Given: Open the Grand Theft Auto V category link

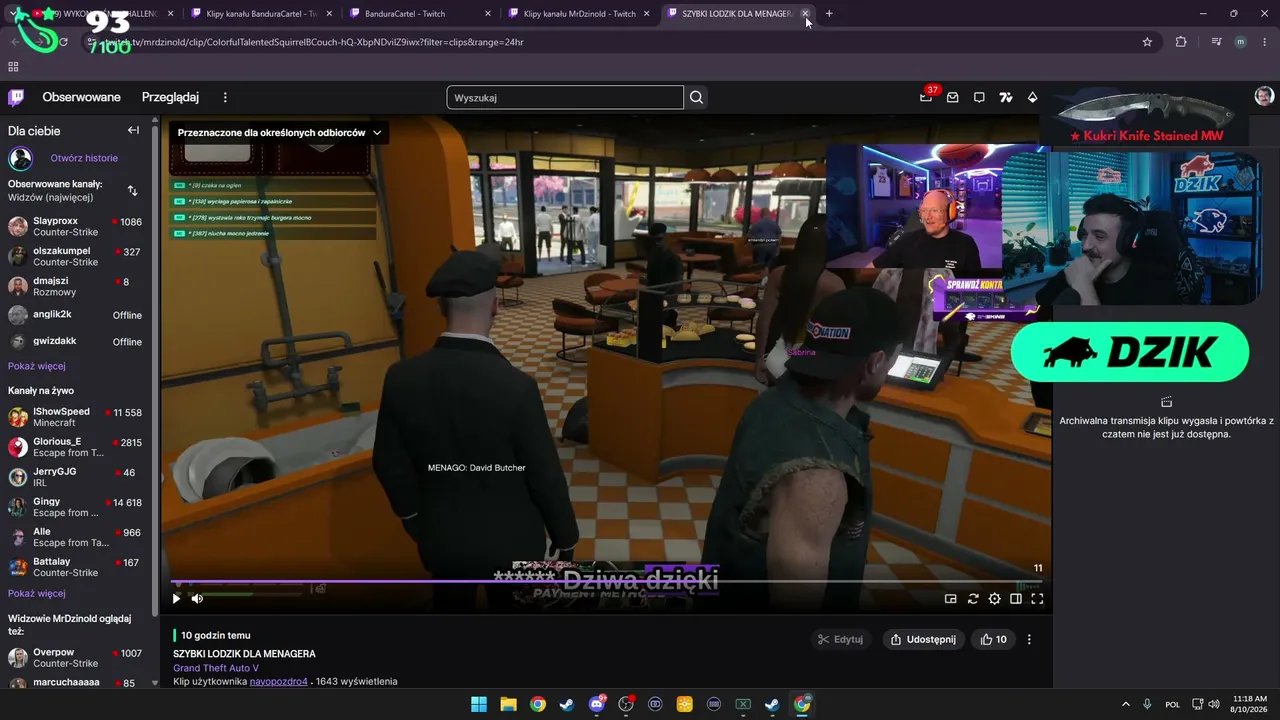Looking at the screenshot, I should 216,668.
